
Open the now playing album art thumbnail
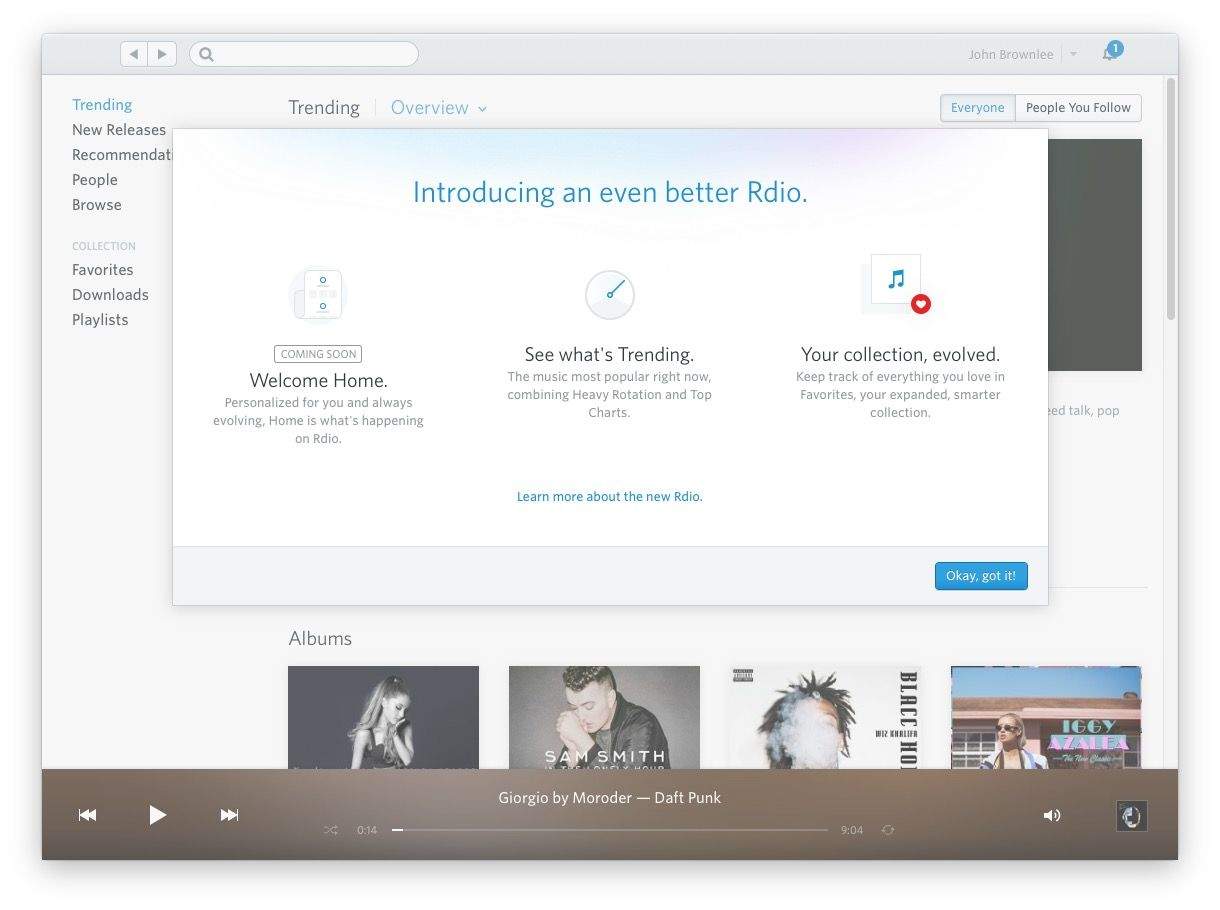pos(1131,816)
